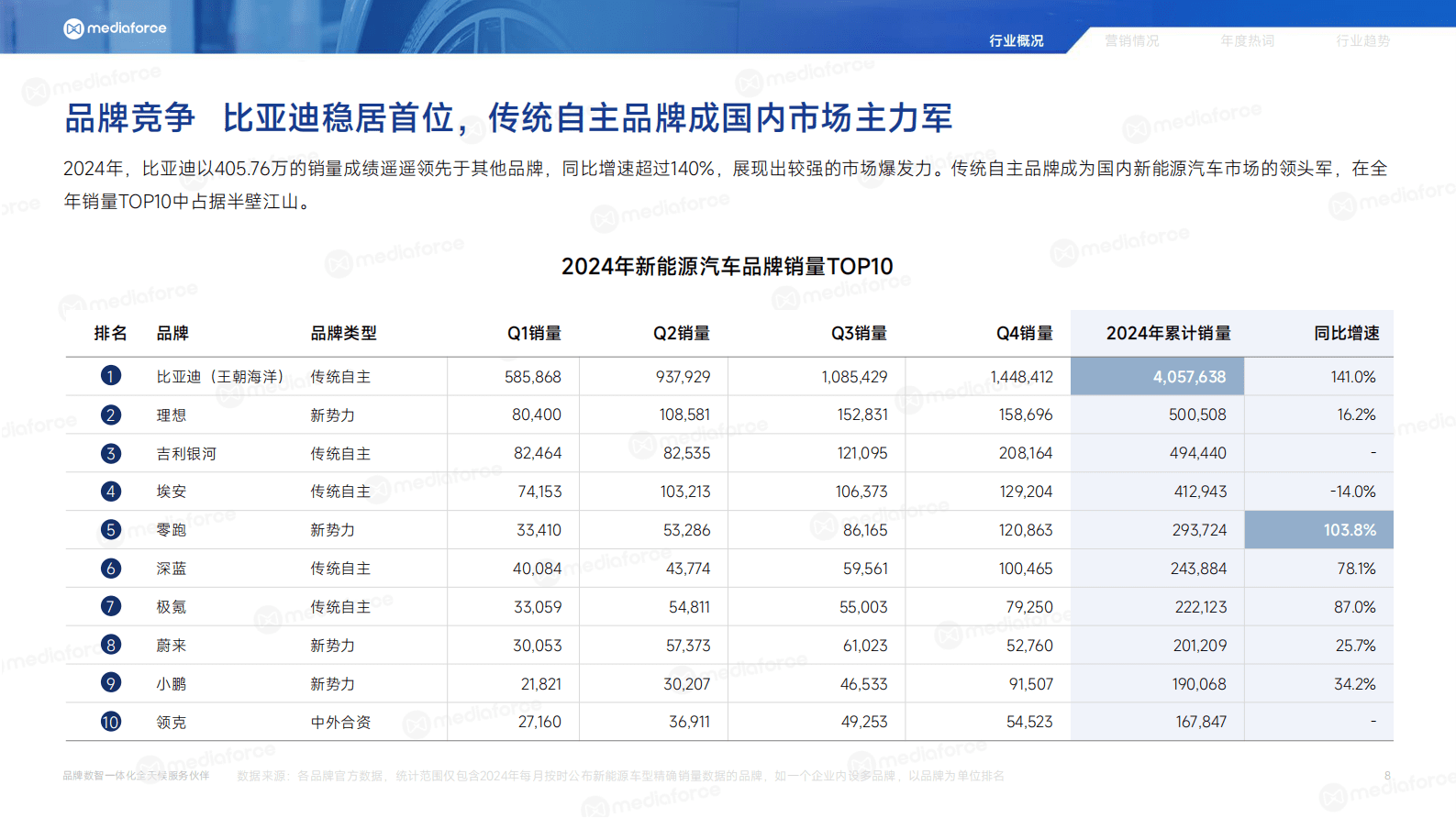Click brand name 蔚来

click(x=172, y=646)
